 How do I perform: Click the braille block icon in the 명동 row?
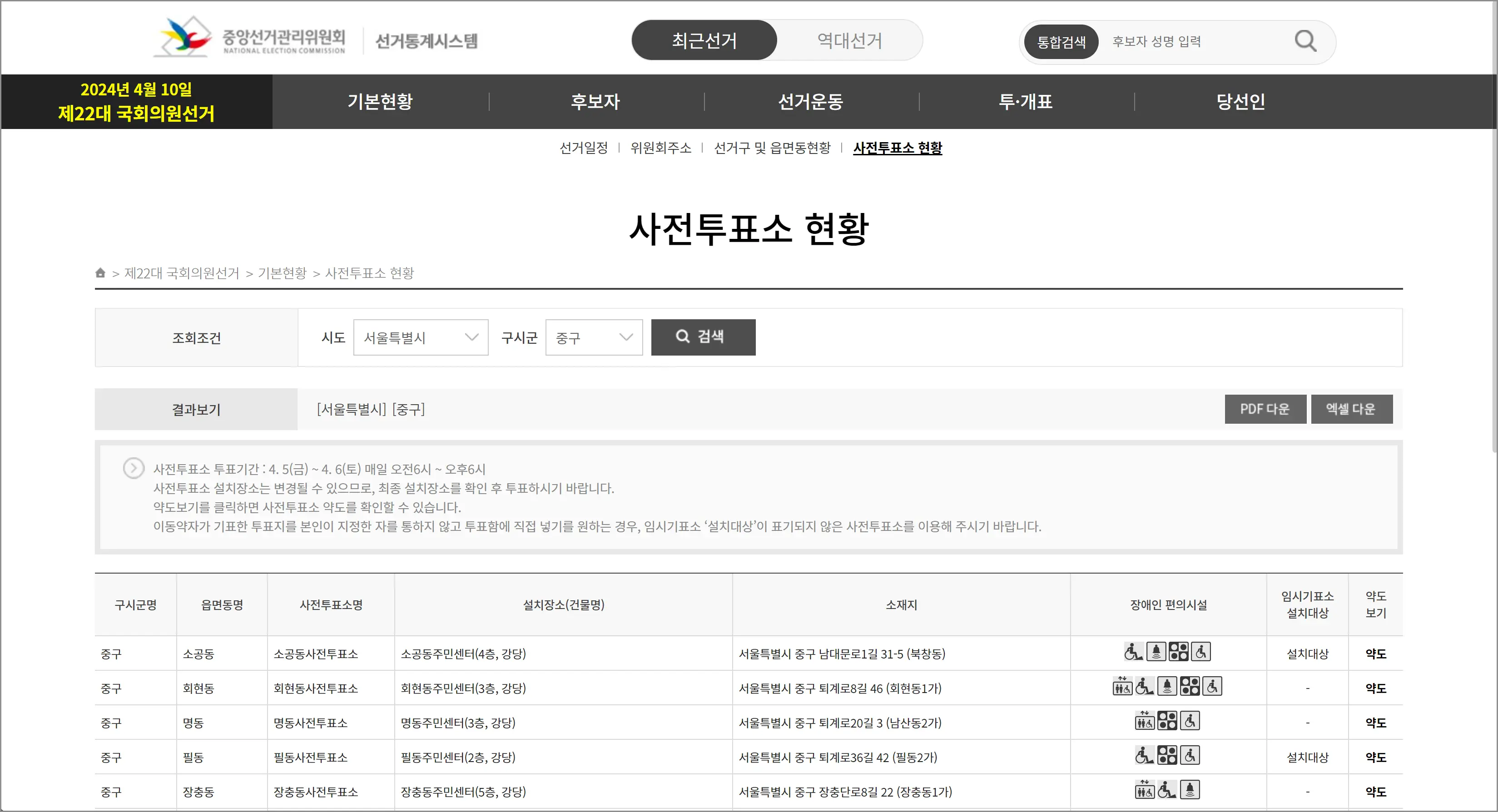coord(1167,721)
